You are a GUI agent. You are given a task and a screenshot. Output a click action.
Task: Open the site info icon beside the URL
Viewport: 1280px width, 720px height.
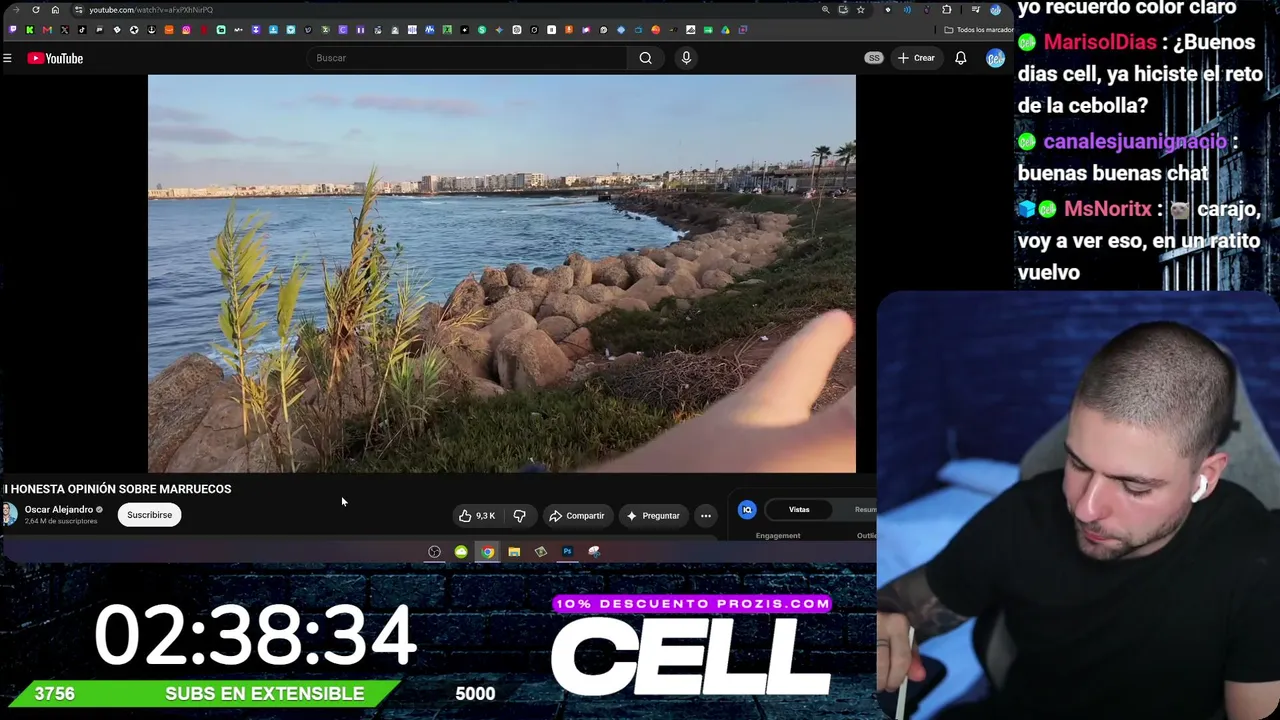click(78, 10)
